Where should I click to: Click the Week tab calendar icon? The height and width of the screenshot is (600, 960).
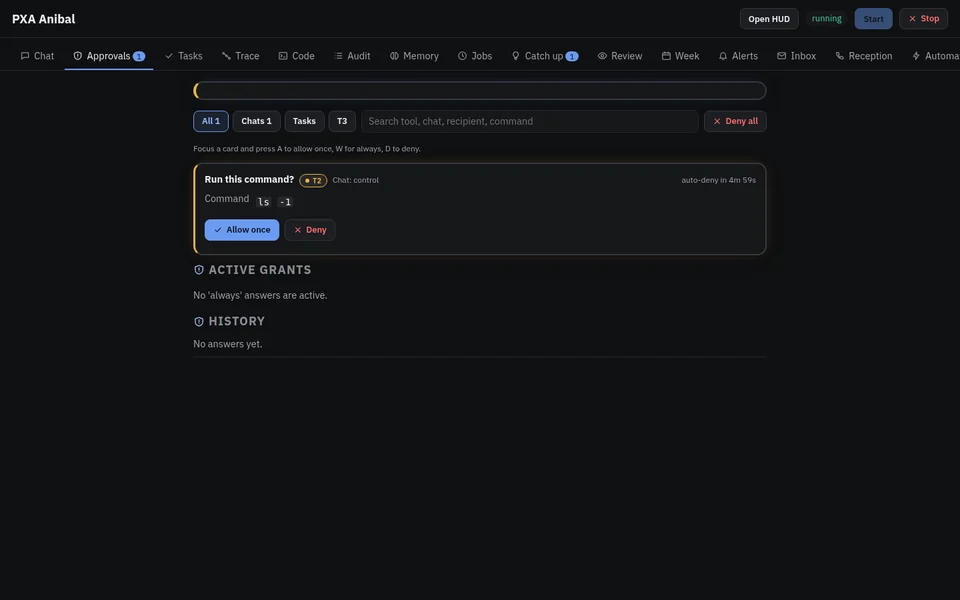[666, 56]
